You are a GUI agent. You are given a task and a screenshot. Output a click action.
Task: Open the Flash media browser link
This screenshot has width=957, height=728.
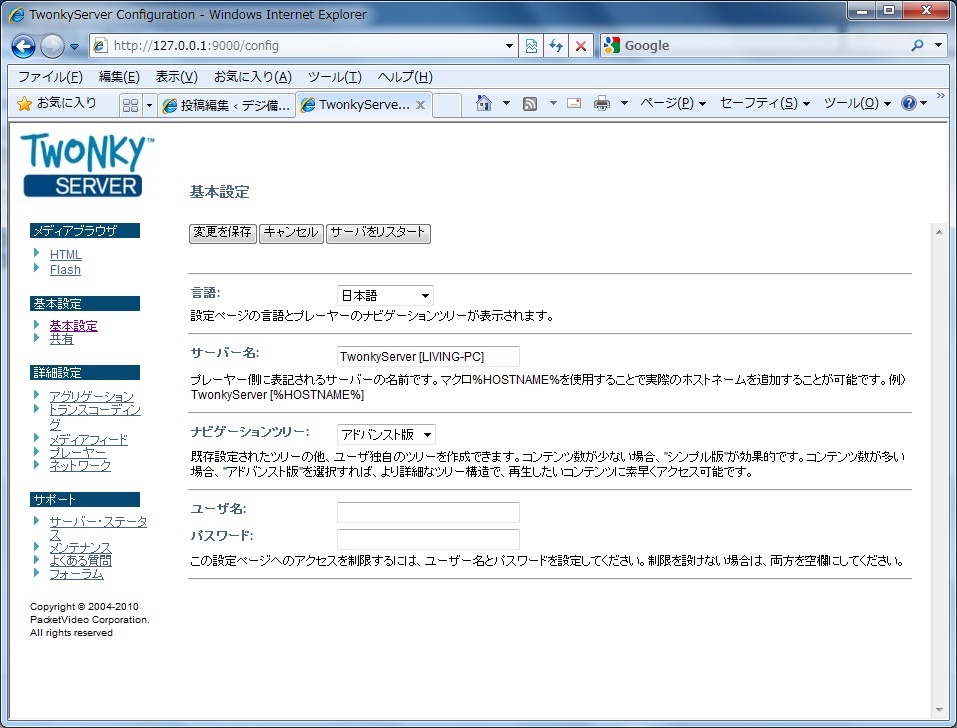coord(65,270)
